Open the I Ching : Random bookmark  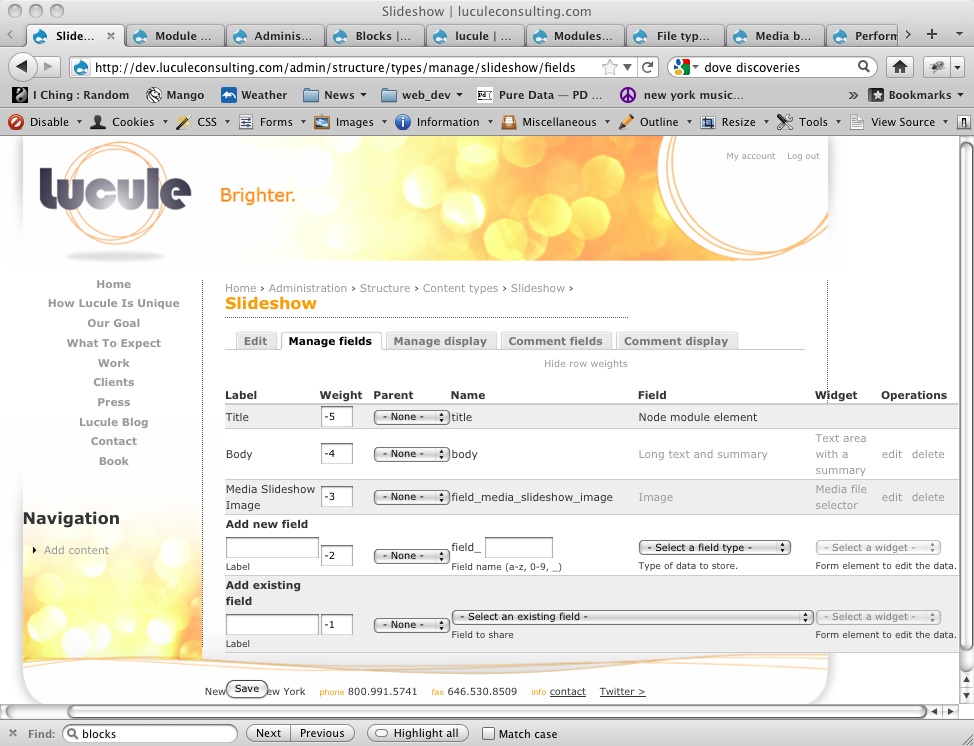[x=71, y=95]
